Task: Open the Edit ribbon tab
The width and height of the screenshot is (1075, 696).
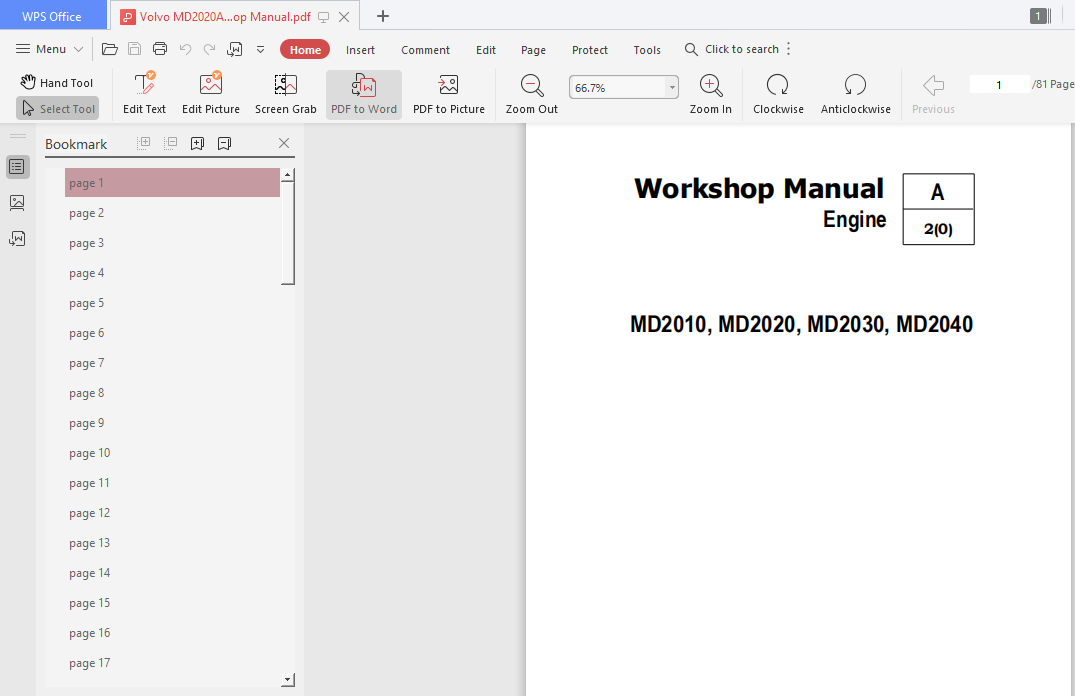Action: [485, 50]
